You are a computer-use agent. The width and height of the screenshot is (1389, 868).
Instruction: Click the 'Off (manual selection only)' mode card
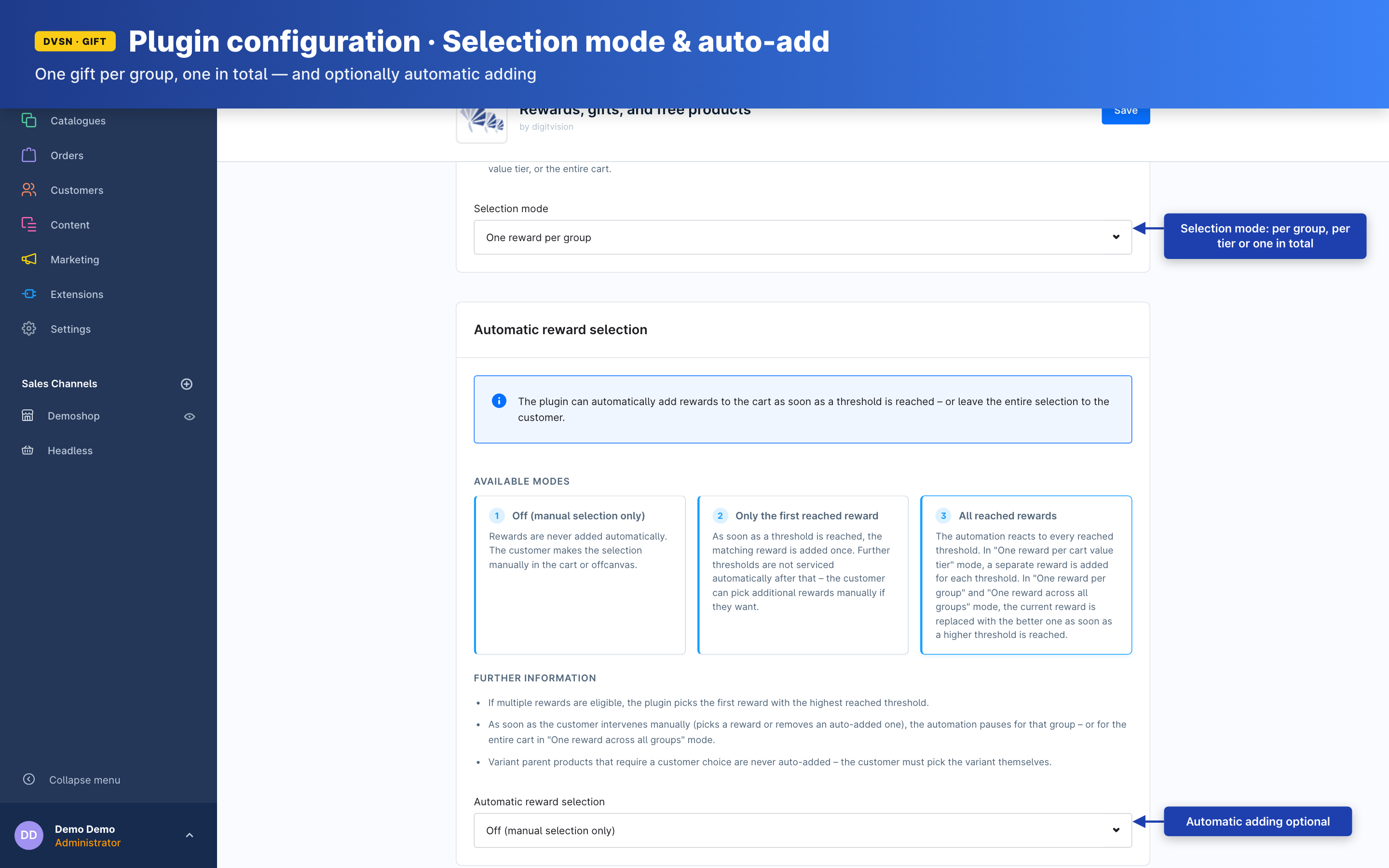pos(580,574)
